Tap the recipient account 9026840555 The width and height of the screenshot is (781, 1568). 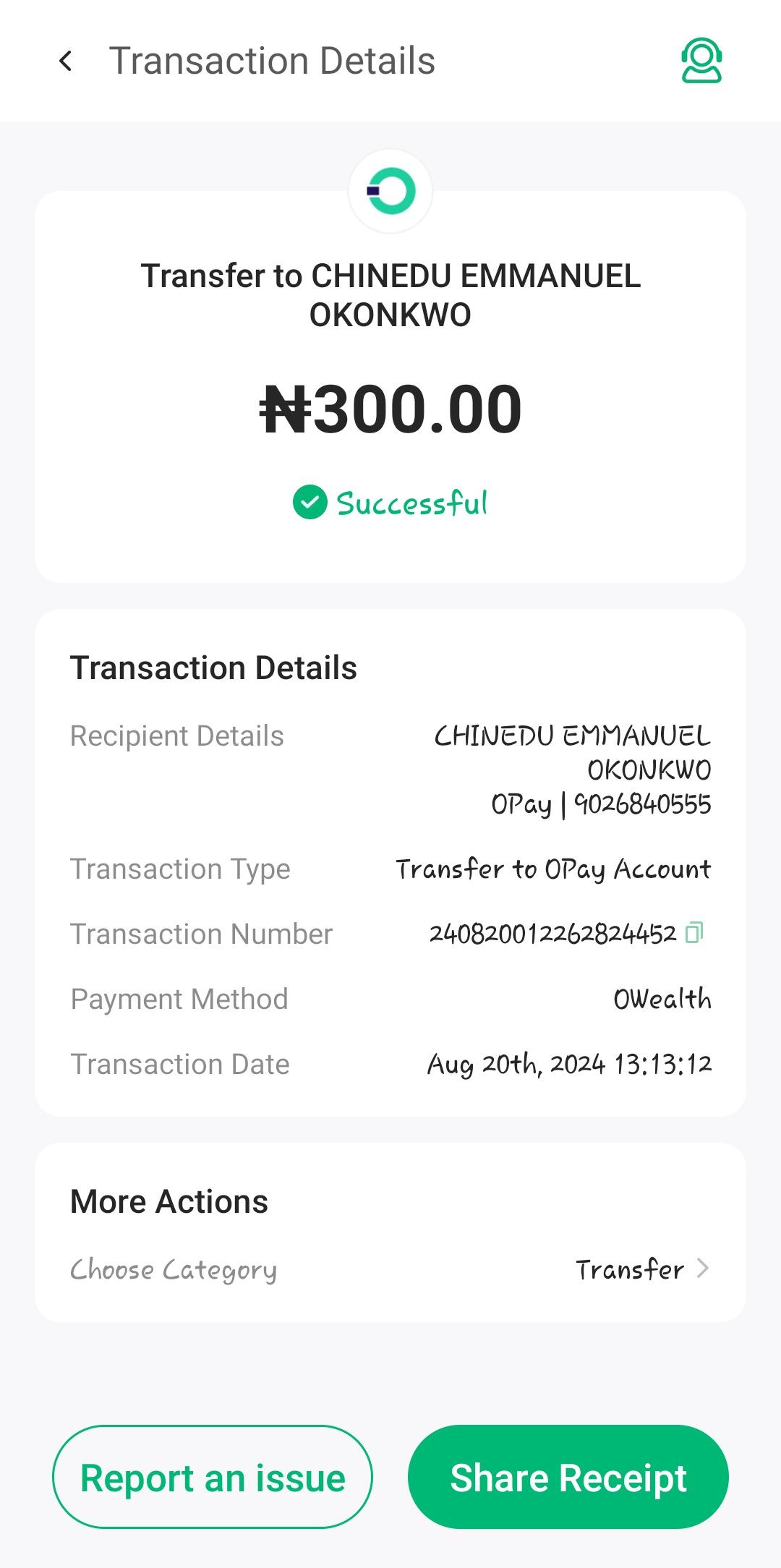[x=642, y=804]
